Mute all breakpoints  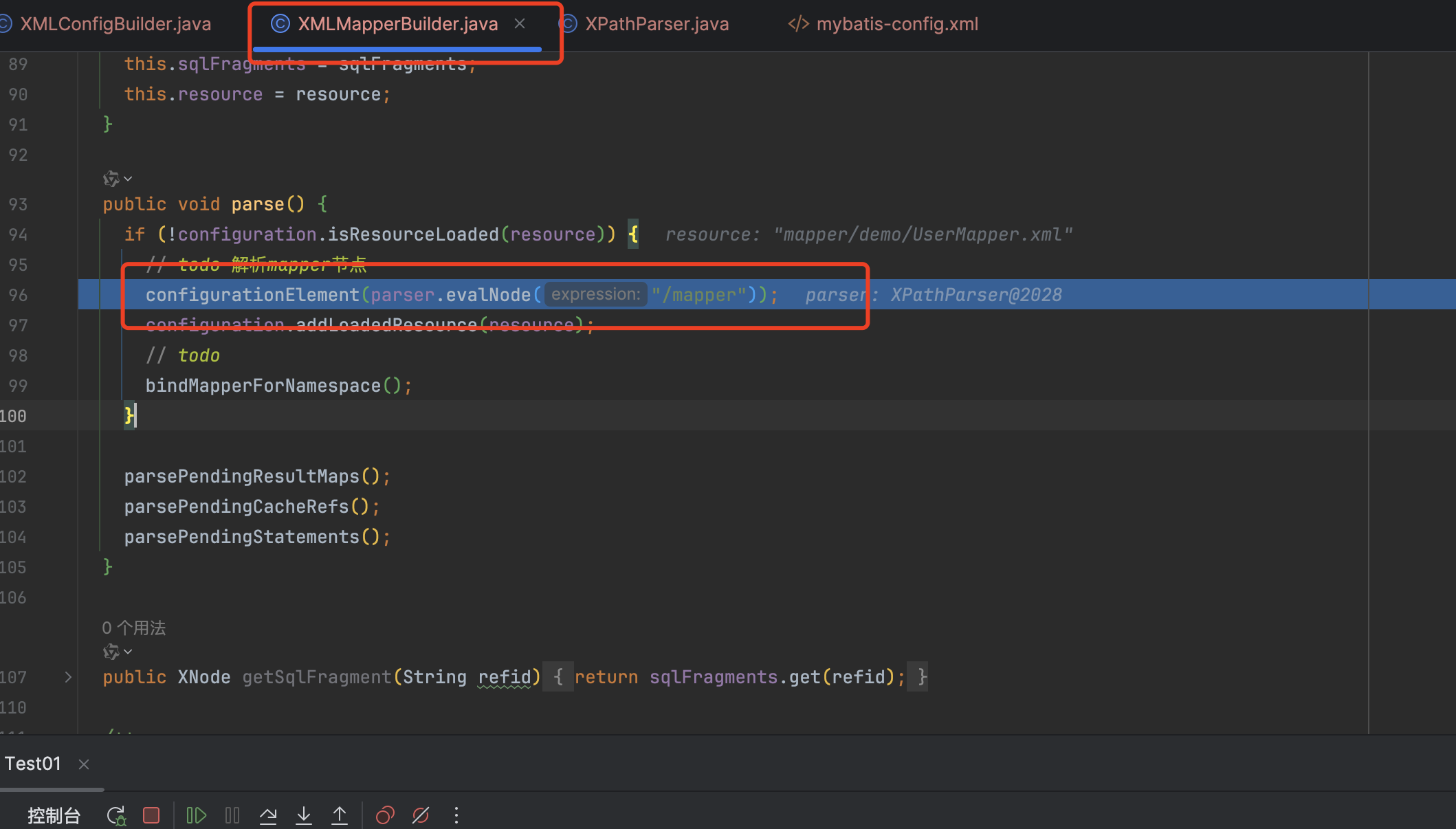pyautogui.click(x=421, y=816)
